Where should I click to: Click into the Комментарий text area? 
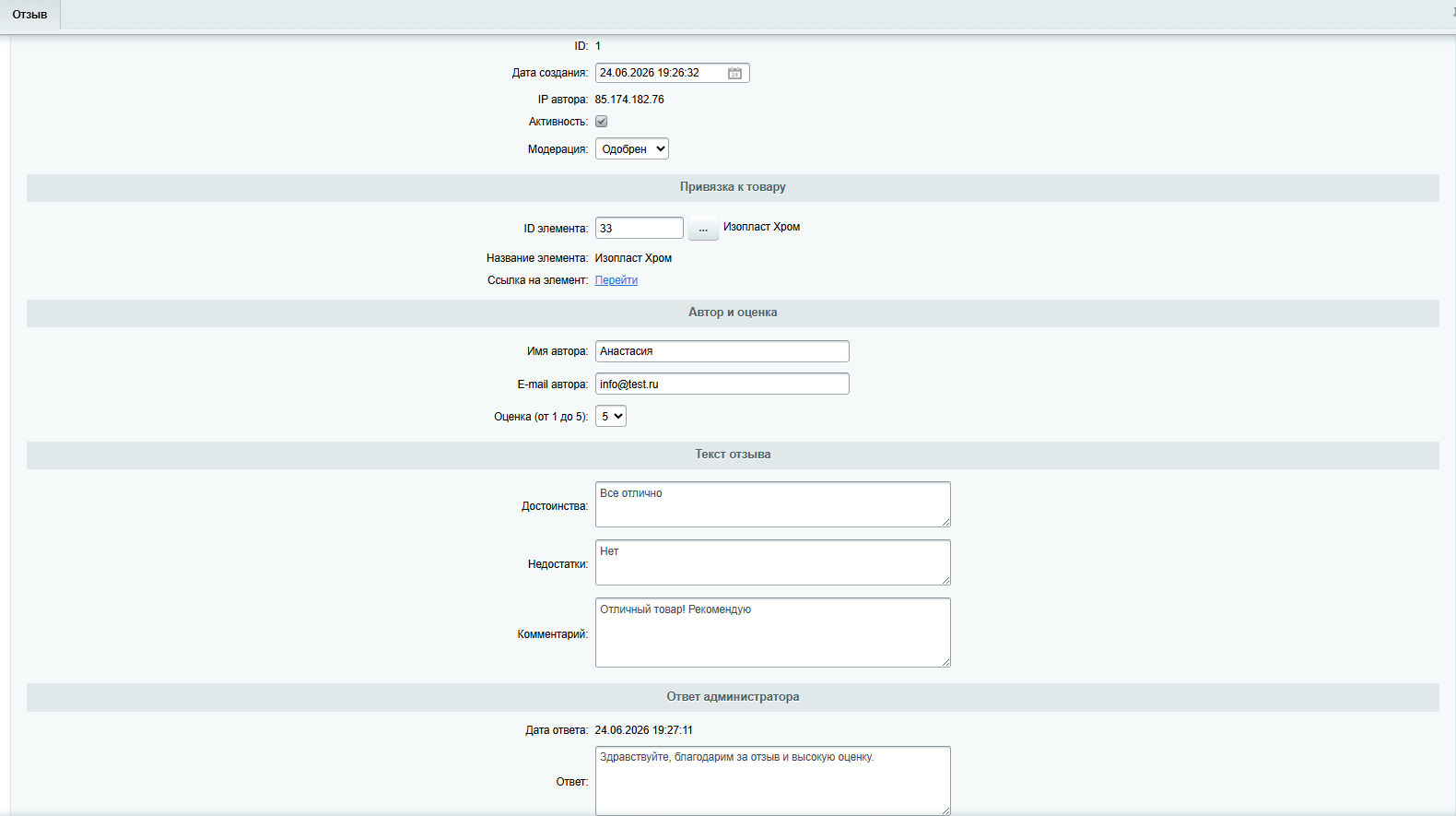click(773, 633)
